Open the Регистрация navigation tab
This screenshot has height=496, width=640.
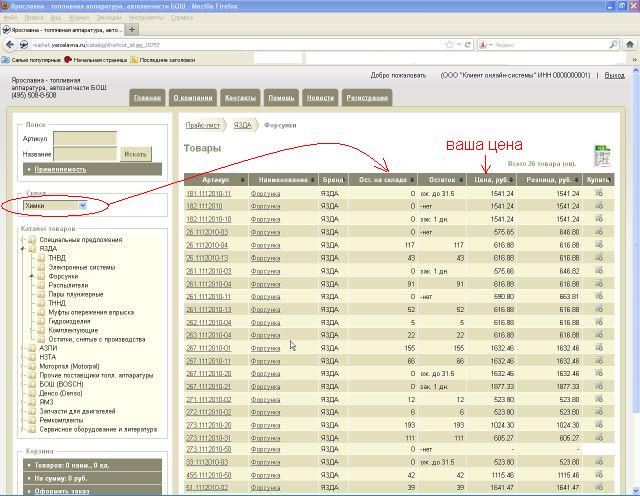tap(367, 98)
